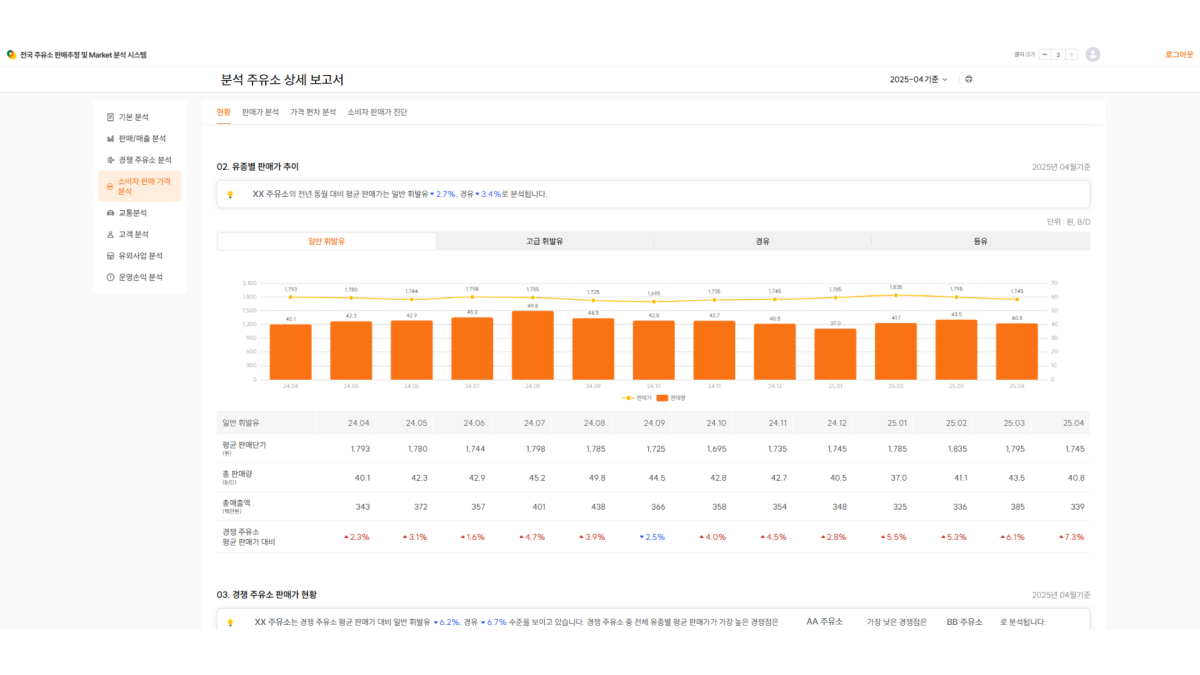The height and width of the screenshot is (675, 1200).
Task: Click the 24.08 bar showing 49.8
Action: tap(533, 345)
